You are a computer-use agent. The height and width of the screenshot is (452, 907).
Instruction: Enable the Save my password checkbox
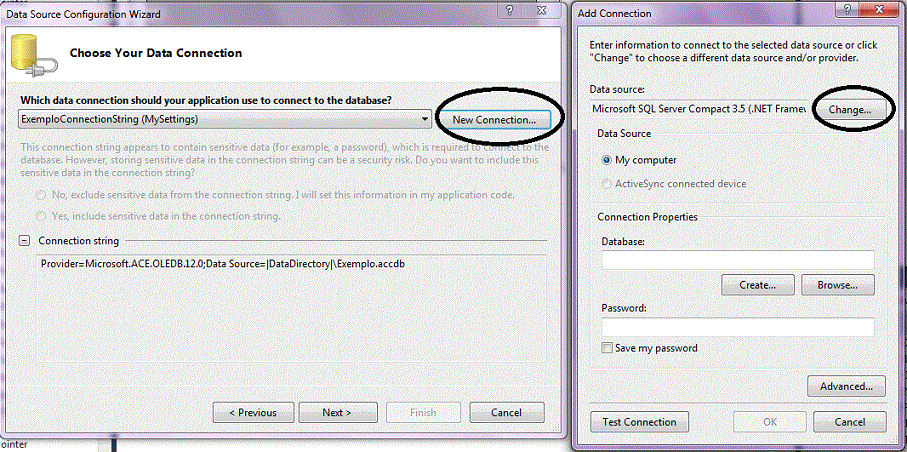(608, 348)
